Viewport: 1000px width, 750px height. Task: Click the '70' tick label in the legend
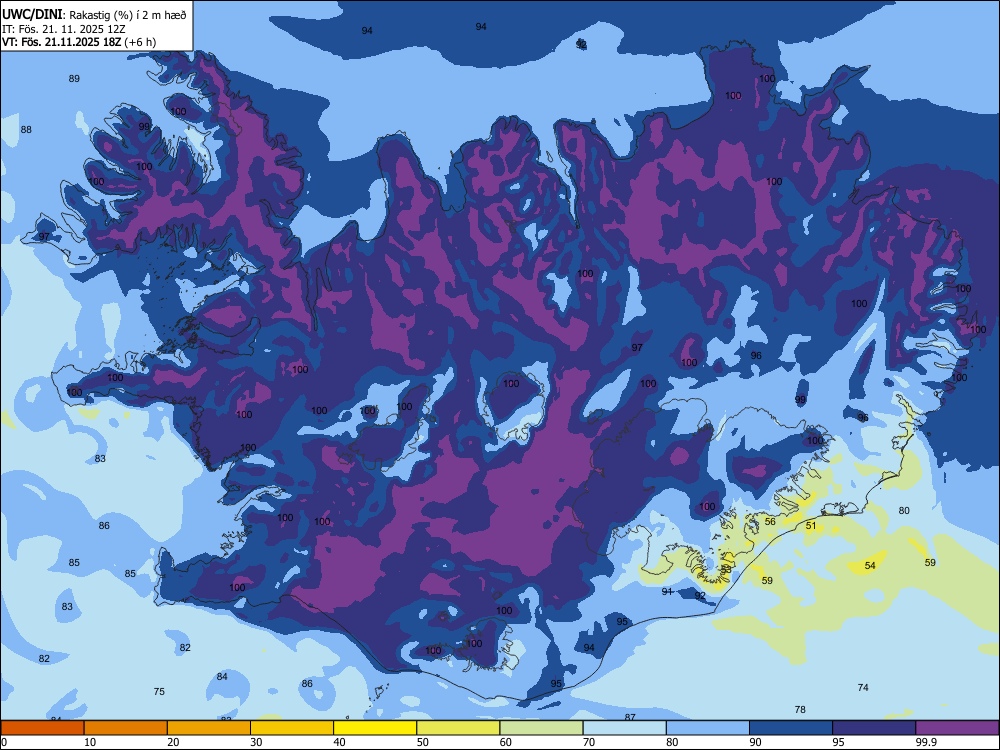click(589, 742)
